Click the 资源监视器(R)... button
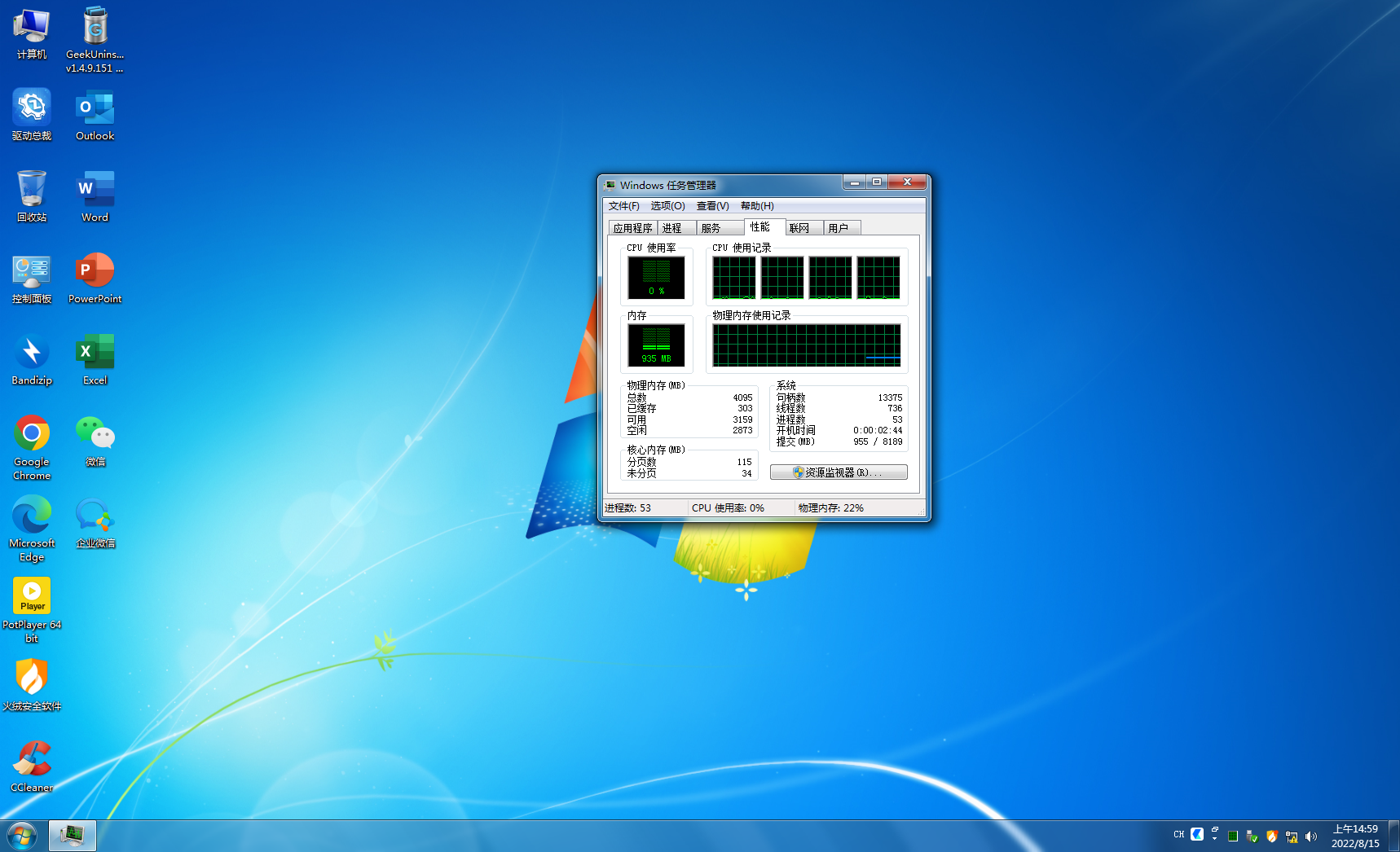Viewport: 1400px width, 852px height. click(839, 472)
